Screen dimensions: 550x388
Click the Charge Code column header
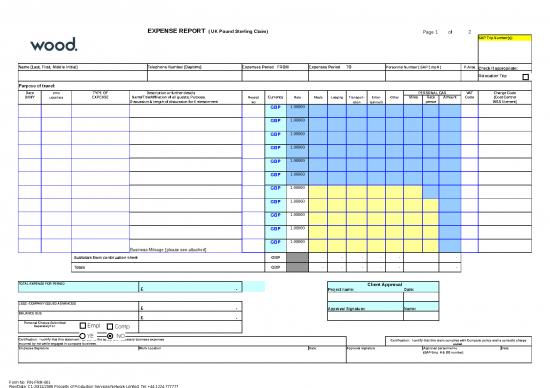(x=504, y=97)
